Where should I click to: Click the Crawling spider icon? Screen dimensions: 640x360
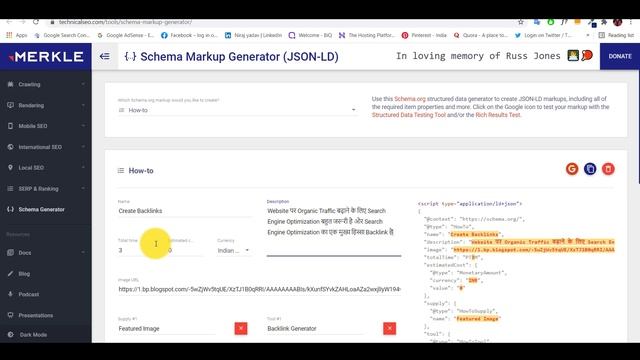click(x=10, y=84)
